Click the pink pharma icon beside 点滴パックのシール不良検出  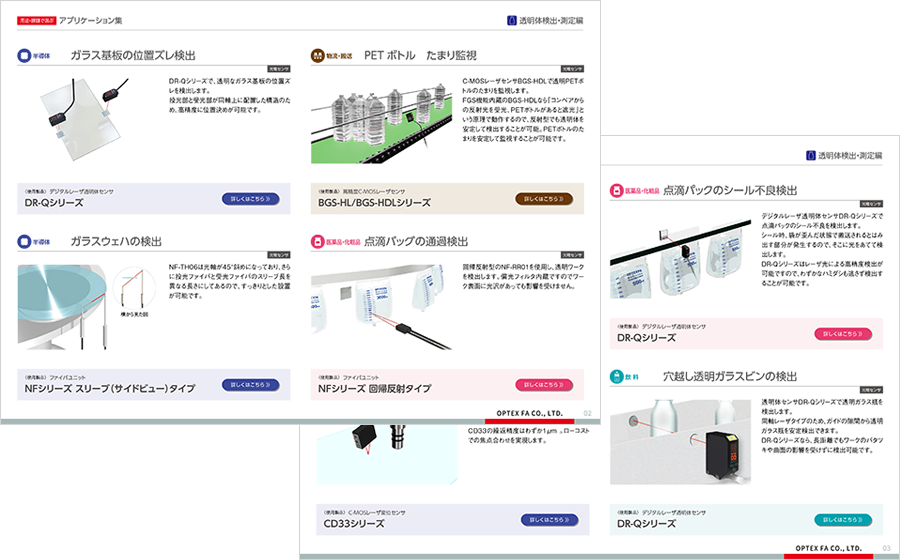(x=616, y=190)
